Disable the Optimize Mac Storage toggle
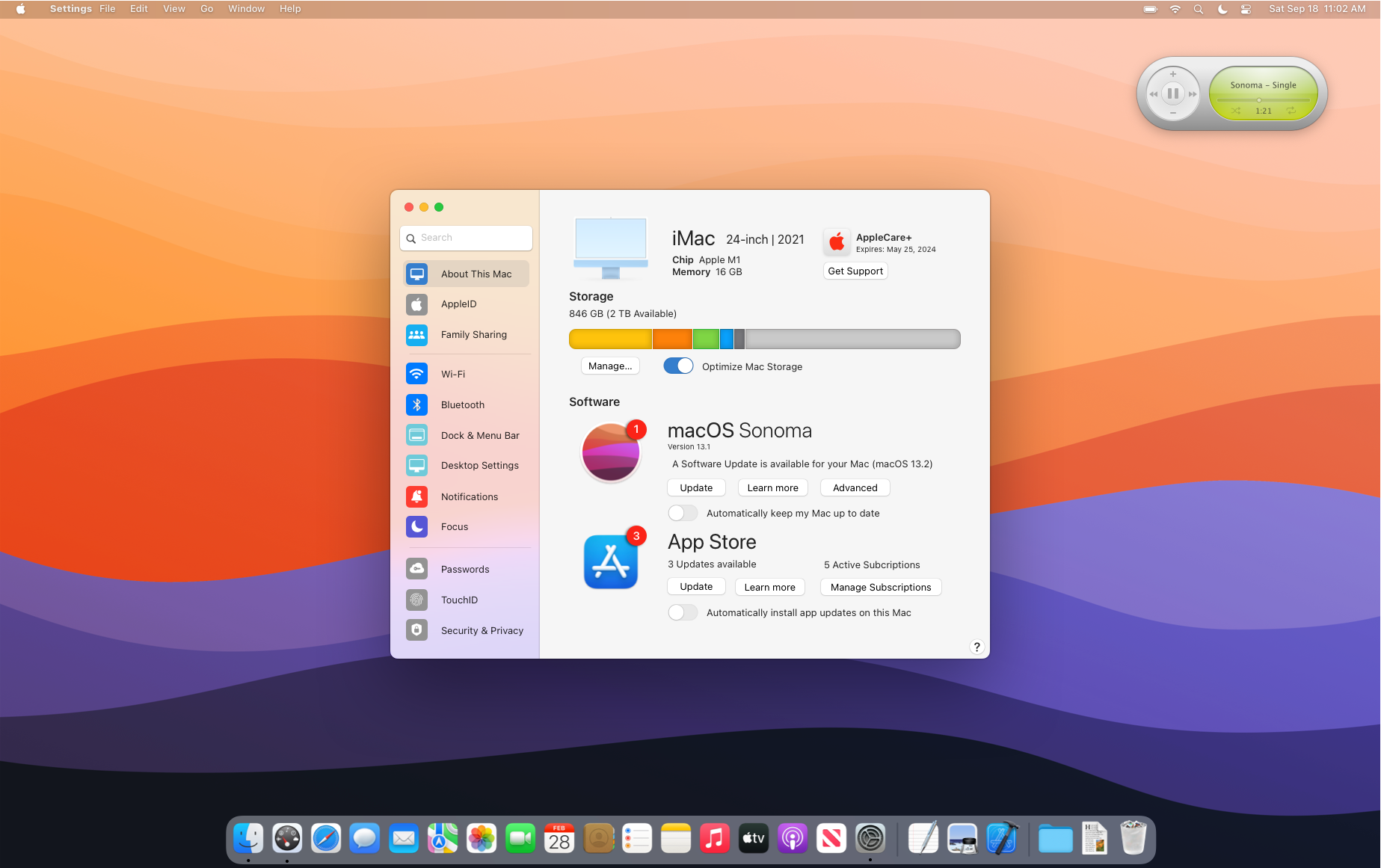1381x868 pixels. click(678, 366)
